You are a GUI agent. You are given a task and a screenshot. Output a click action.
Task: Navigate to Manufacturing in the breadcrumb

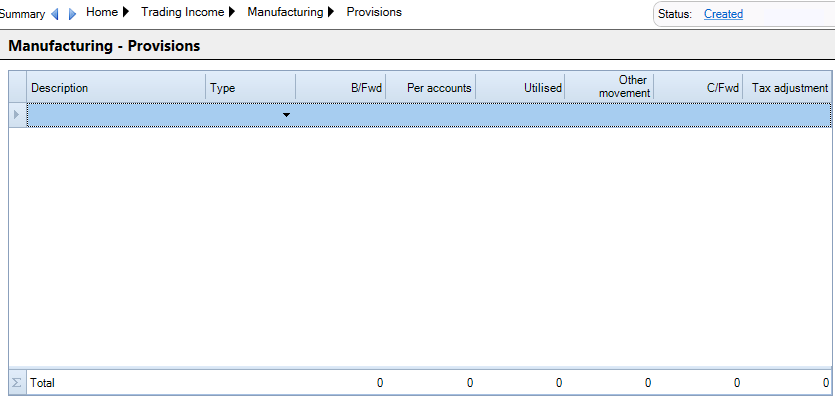click(x=285, y=12)
